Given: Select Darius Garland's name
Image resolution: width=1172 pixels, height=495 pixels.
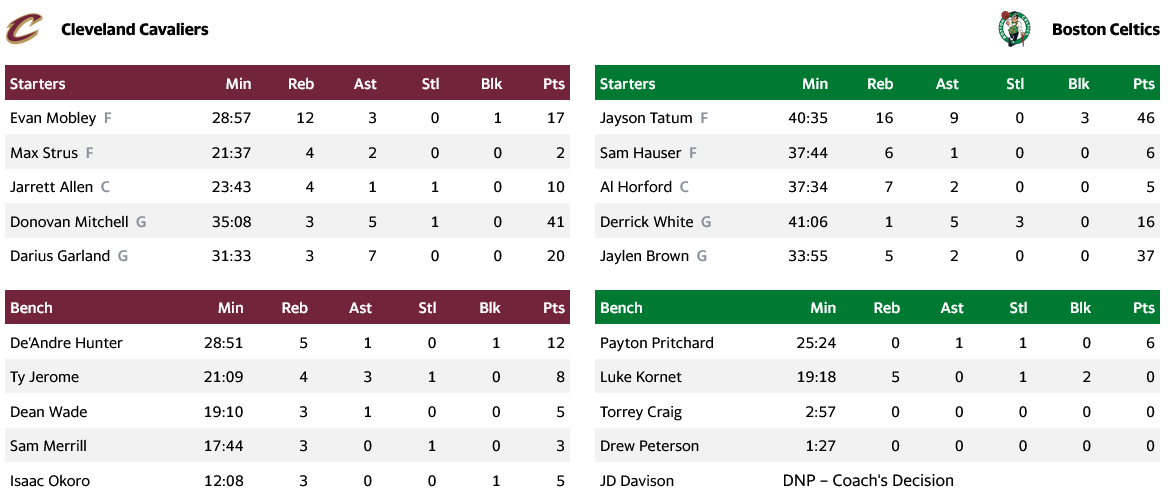Looking at the screenshot, I should click(60, 256).
